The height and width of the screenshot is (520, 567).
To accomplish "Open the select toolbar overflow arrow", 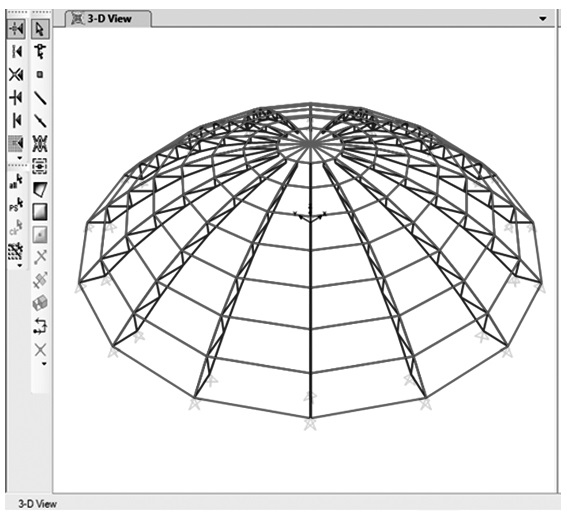I will coord(20,266).
